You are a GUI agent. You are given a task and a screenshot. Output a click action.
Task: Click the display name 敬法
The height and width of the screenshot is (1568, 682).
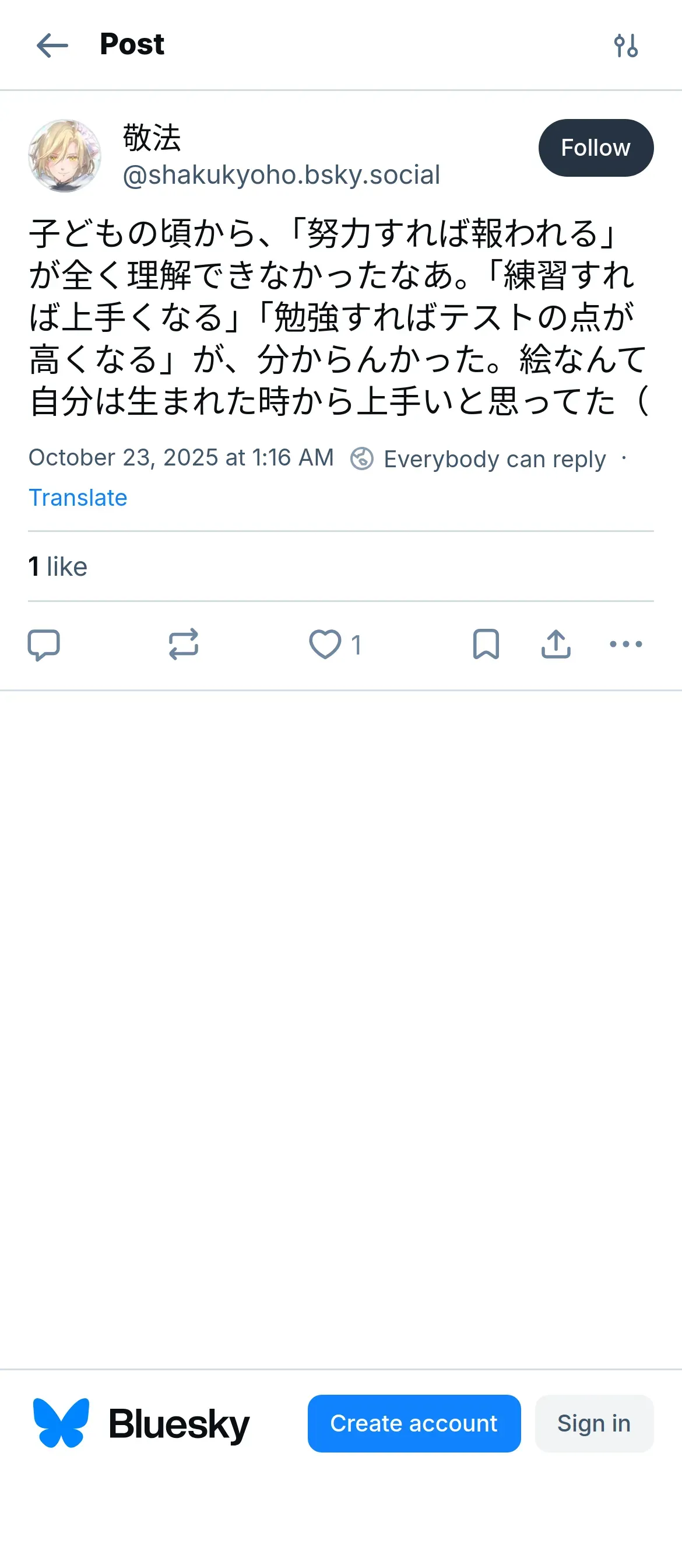pyautogui.click(x=152, y=138)
